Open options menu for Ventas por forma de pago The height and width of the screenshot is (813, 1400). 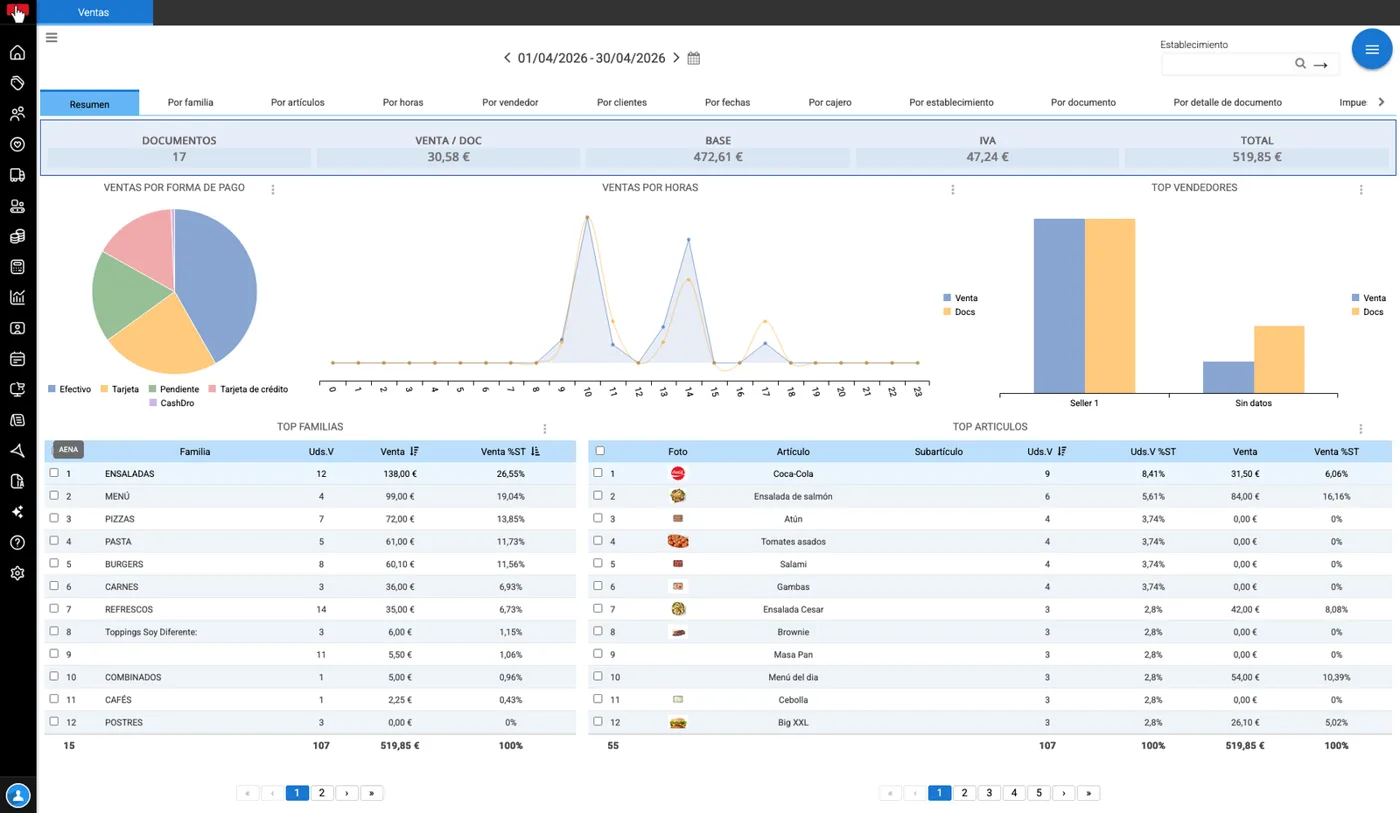[x=273, y=189]
